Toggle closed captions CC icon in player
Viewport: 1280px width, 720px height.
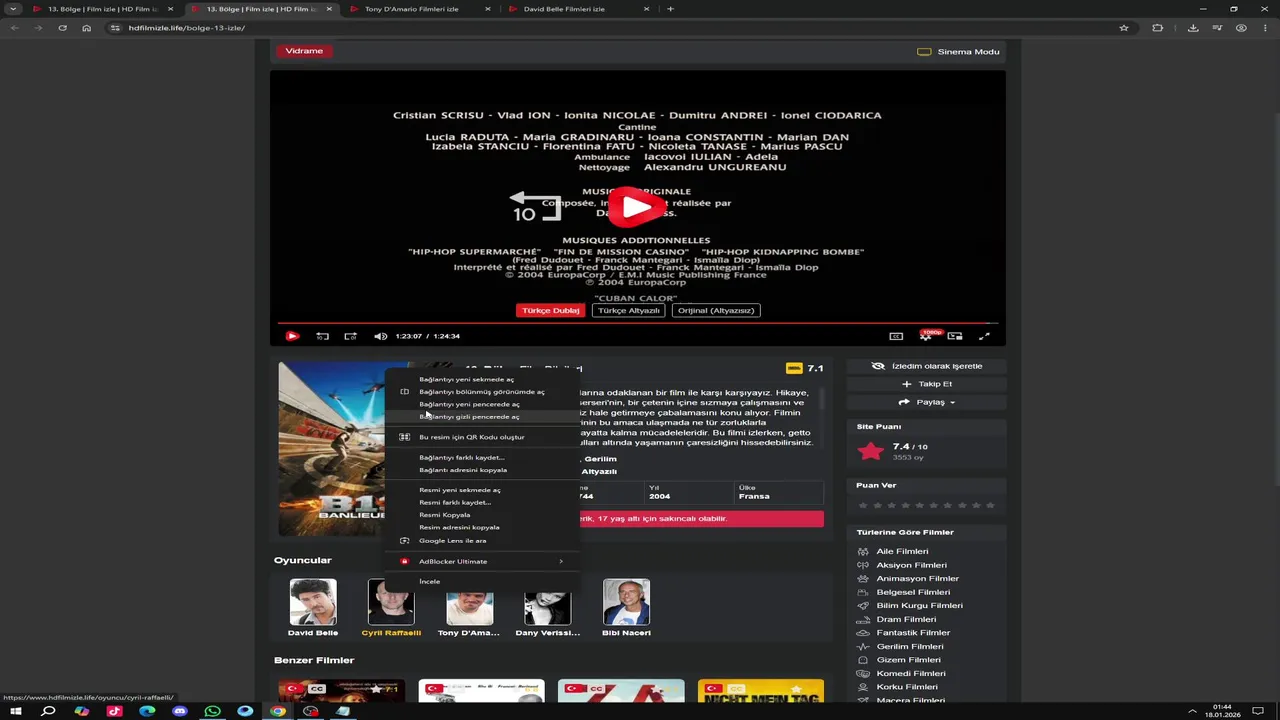point(896,336)
